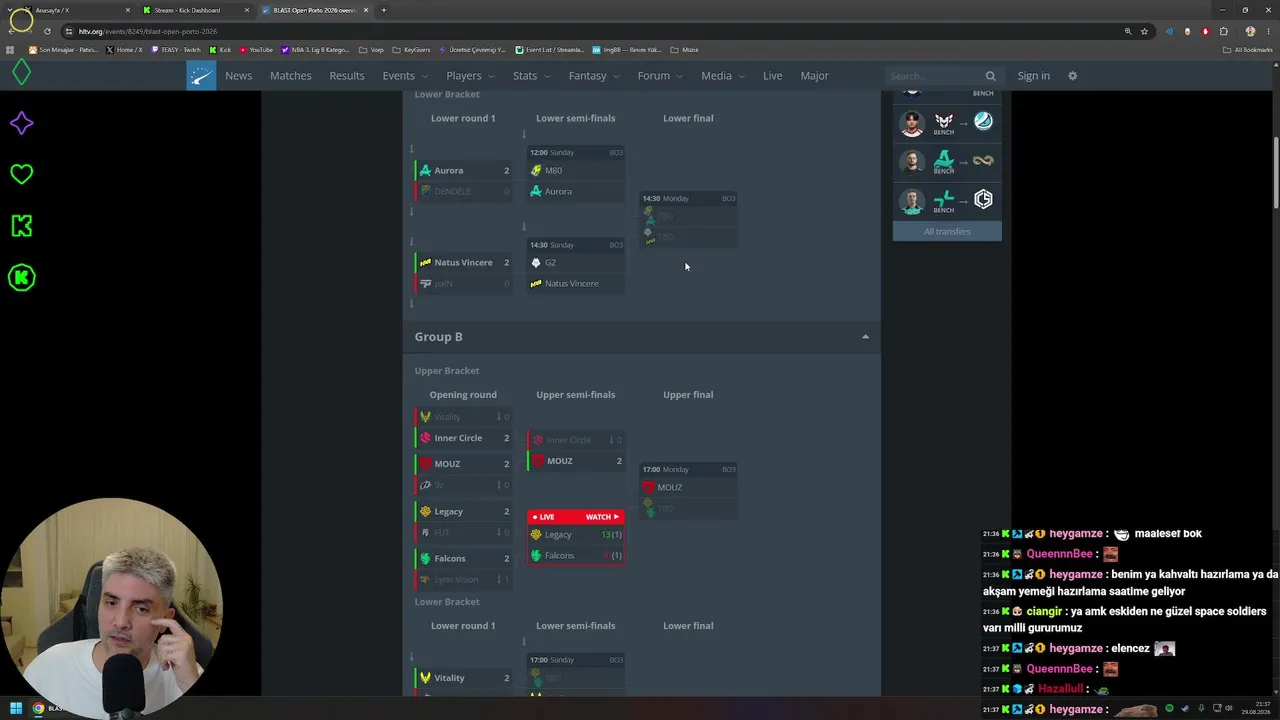This screenshot has width=1280, height=720.
Task: Open the All transfers link
Action: [x=947, y=232]
